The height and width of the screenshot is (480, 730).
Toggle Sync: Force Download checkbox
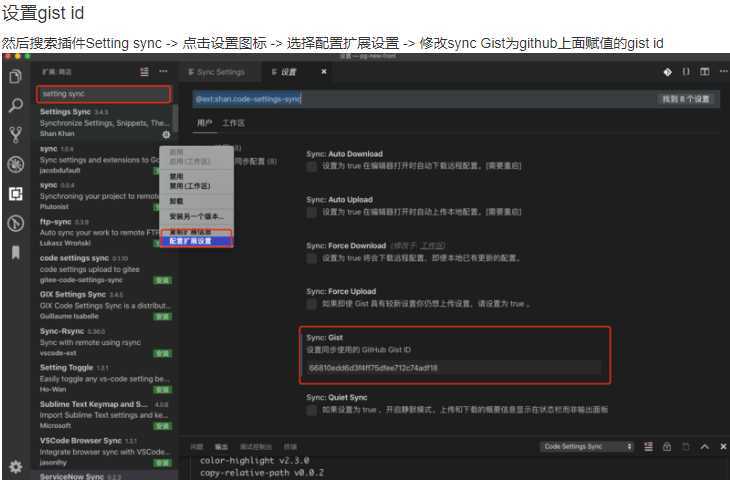(311, 258)
